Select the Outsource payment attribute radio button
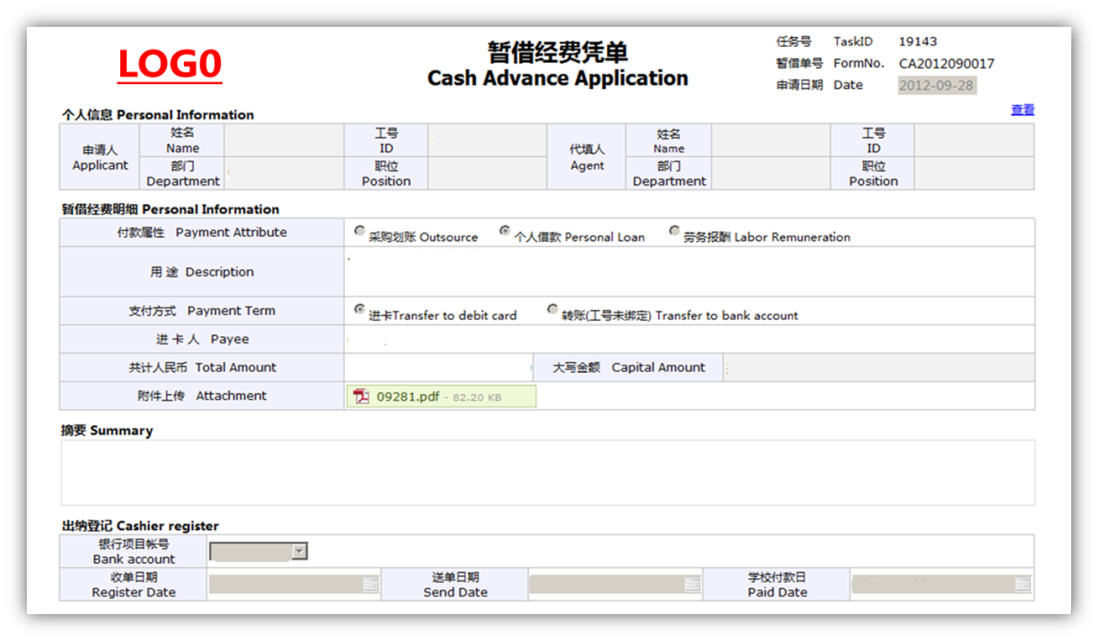Screen dimensions: 1099x641 point(360,231)
